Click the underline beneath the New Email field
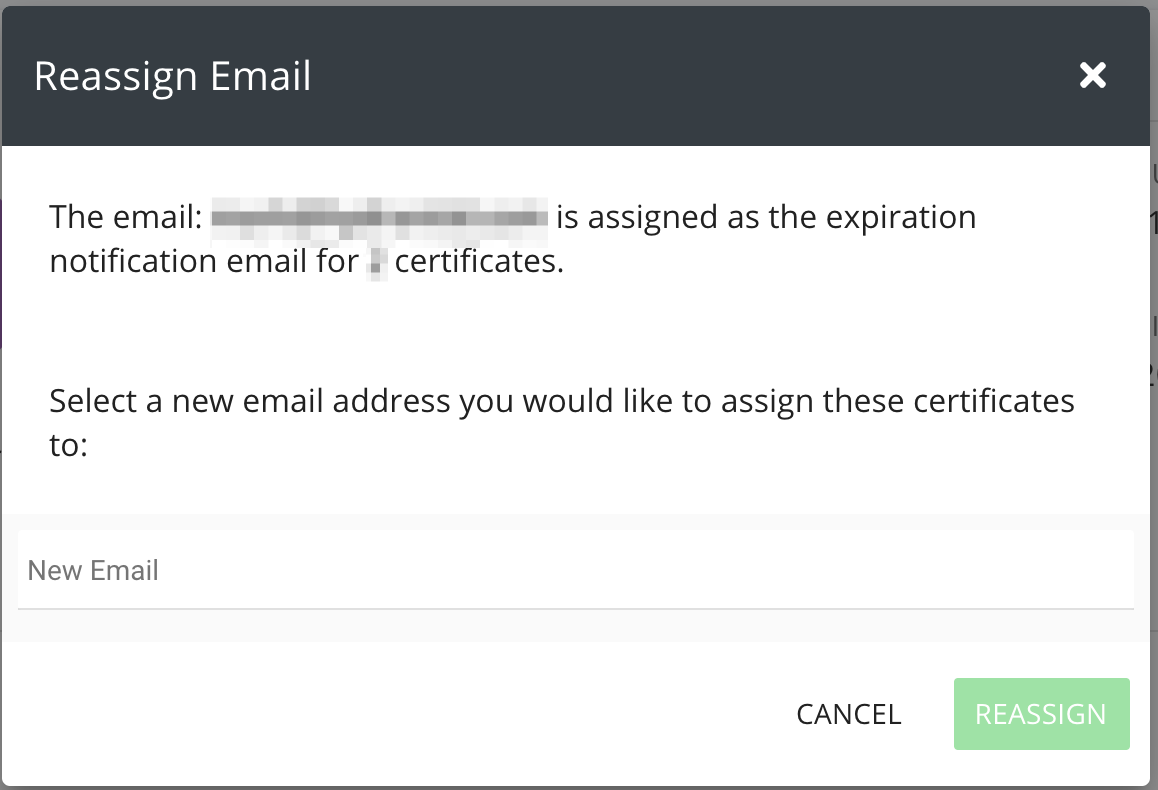Screen dimensions: 1158x790 click(x=575, y=608)
